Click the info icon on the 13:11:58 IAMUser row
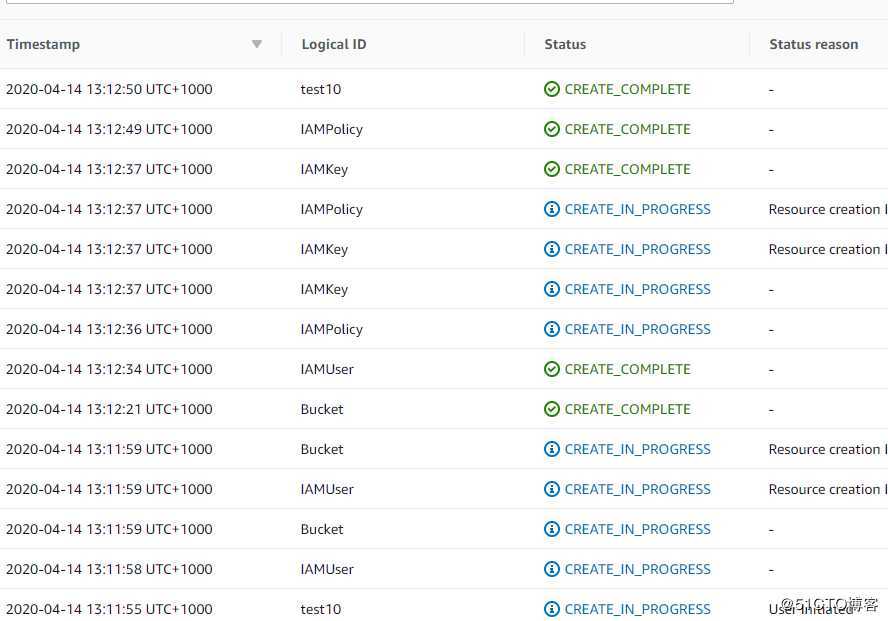The image size is (888, 621). [552, 569]
